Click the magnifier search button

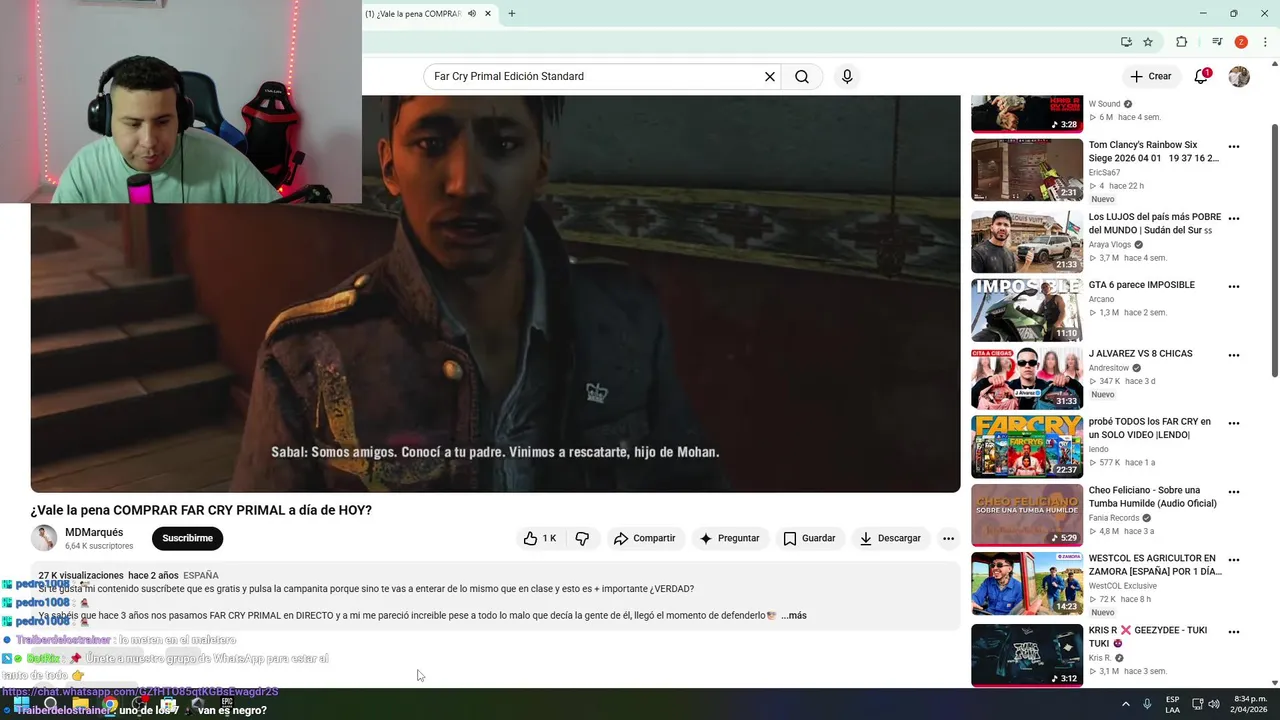click(802, 76)
